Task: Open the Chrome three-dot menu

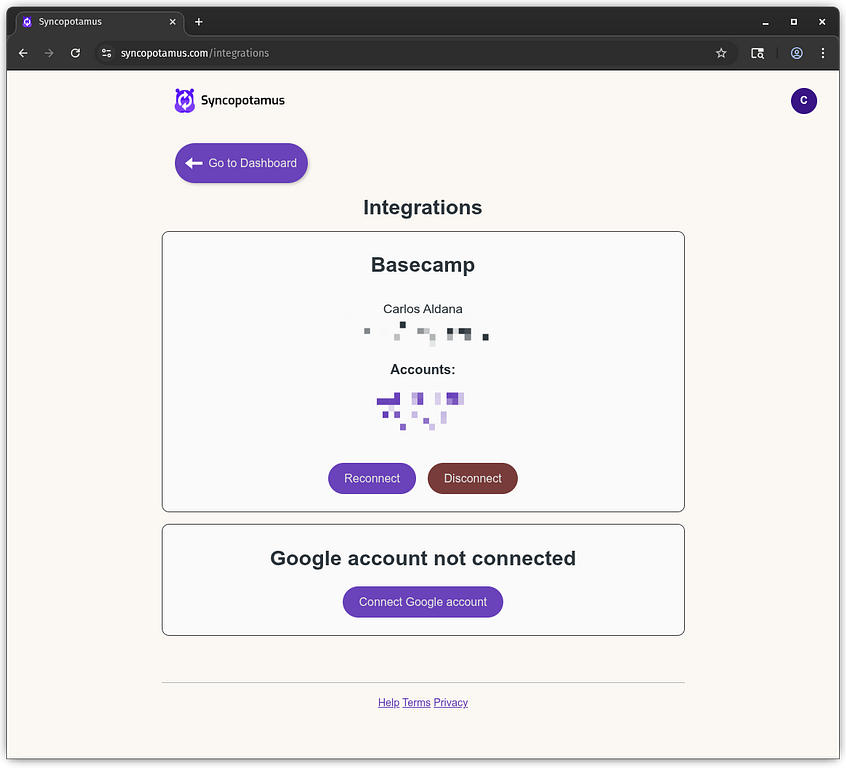Action: (x=822, y=53)
